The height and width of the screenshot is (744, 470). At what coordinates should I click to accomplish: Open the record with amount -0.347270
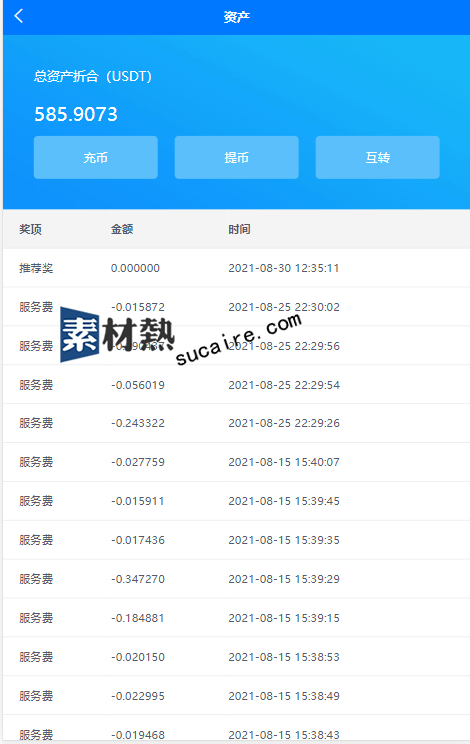point(236,579)
